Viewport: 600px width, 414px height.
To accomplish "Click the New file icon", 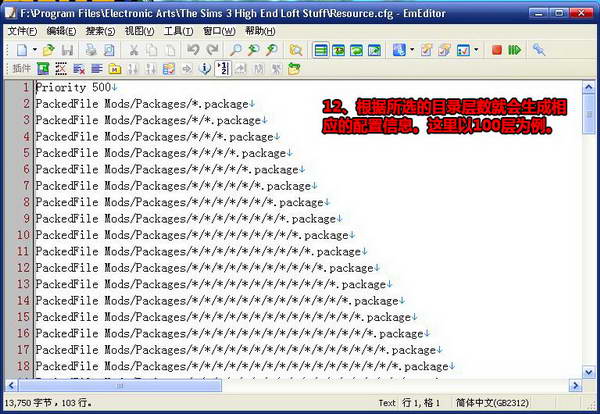I will (x=20, y=49).
